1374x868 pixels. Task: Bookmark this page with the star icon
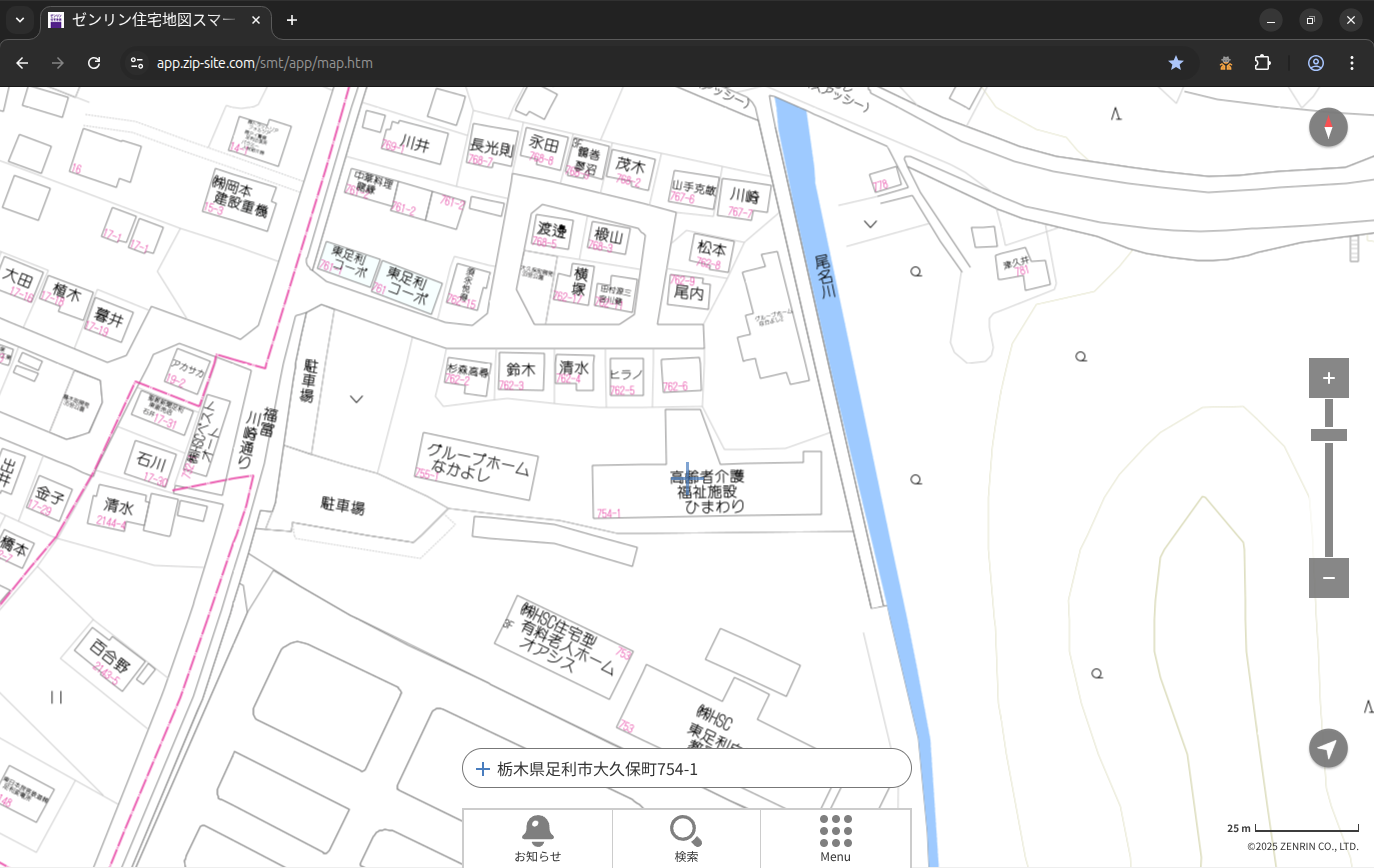pyautogui.click(x=1176, y=63)
